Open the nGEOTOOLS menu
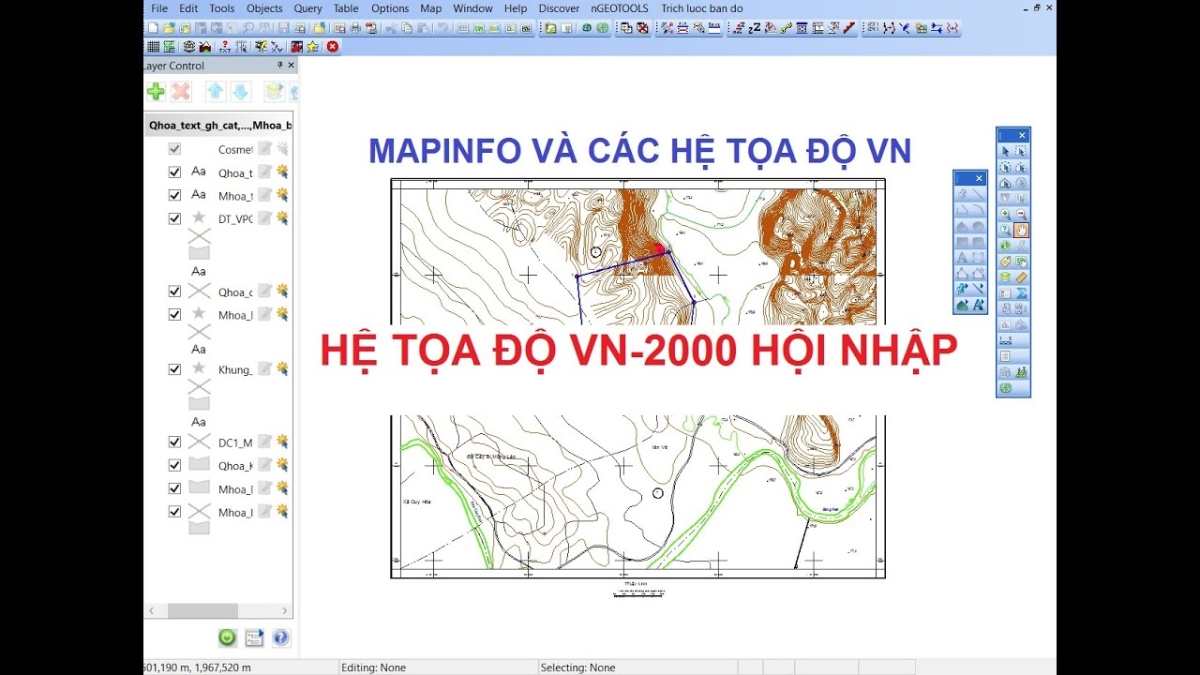Image resolution: width=1200 pixels, height=675 pixels. click(620, 8)
